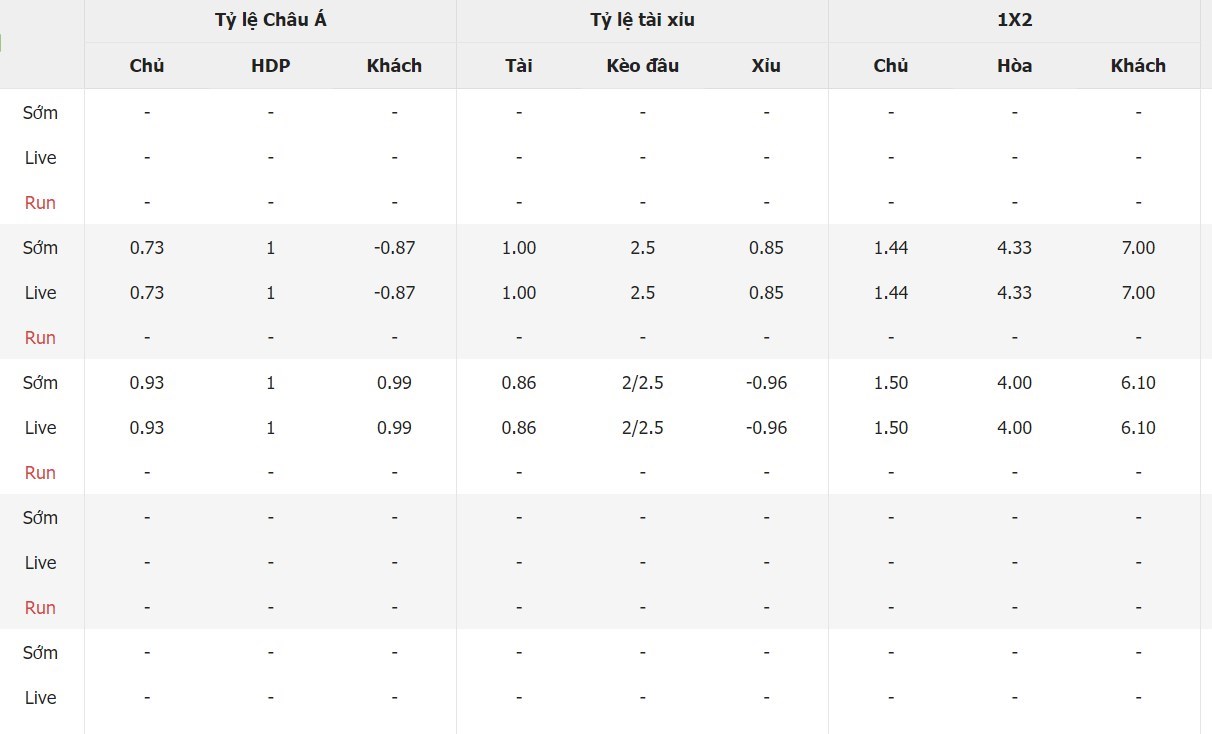Select the 6.10 Khách odds in the Sớm row

click(1138, 383)
